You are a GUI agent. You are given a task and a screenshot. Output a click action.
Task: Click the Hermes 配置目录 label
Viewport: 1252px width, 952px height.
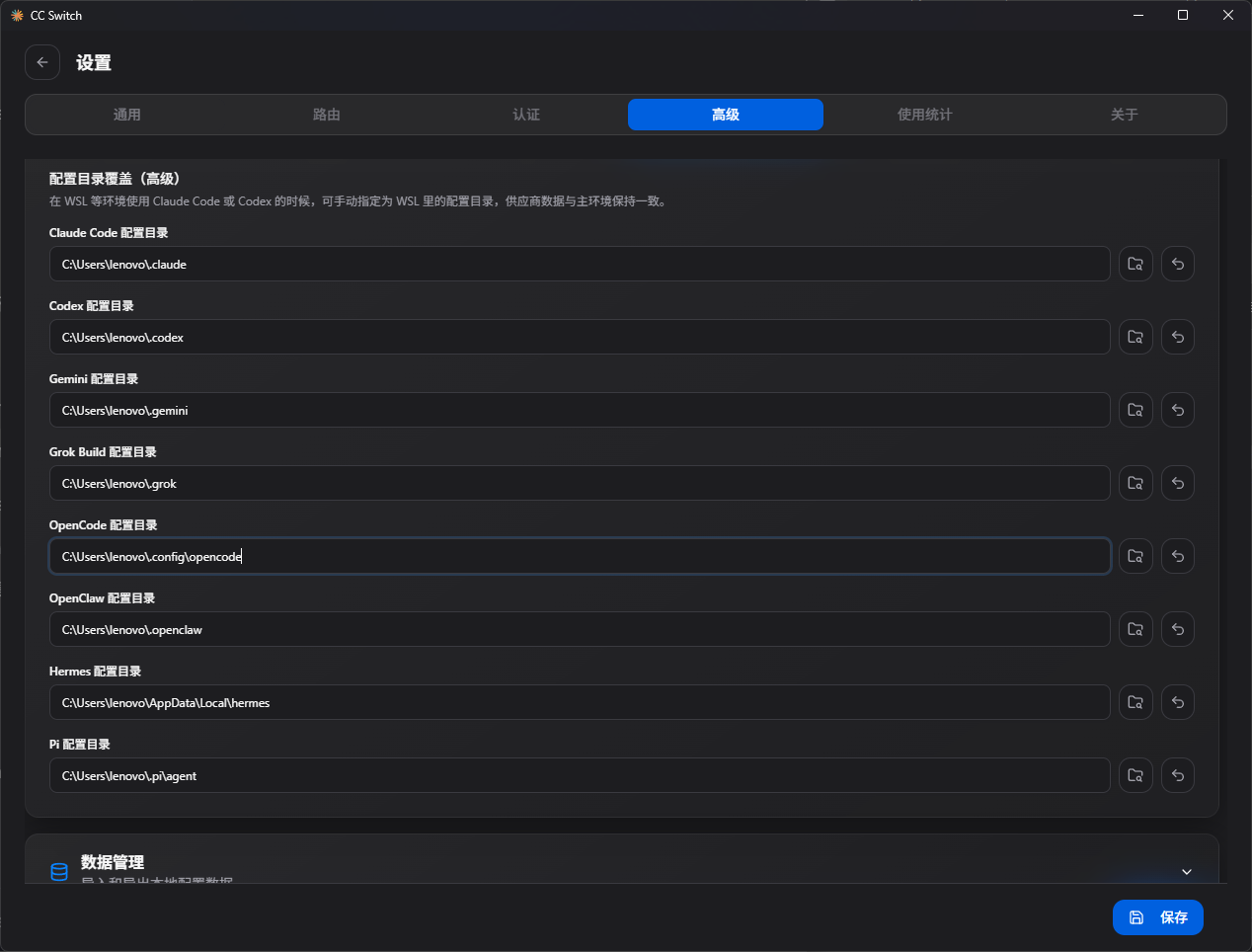coord(95,672)
